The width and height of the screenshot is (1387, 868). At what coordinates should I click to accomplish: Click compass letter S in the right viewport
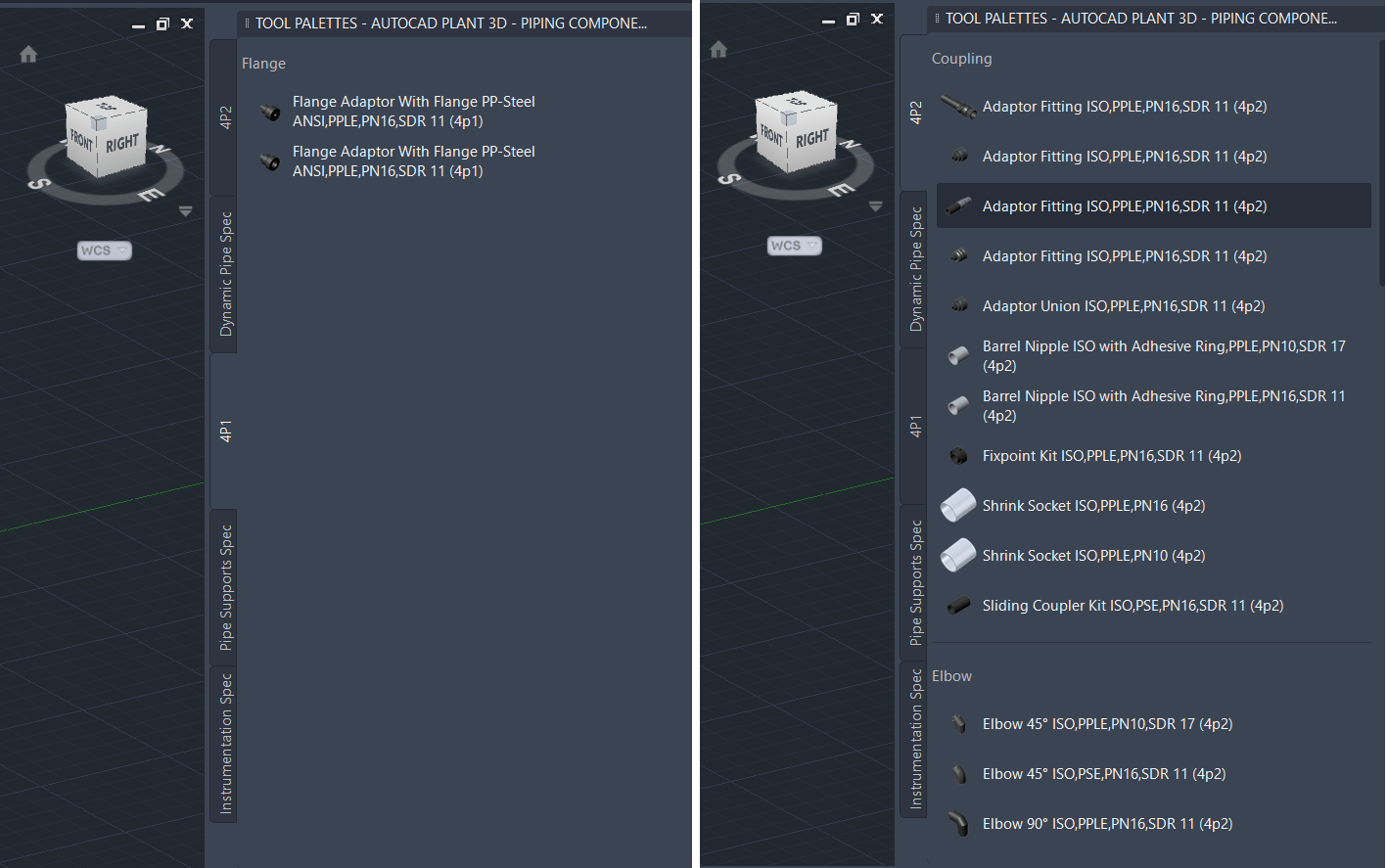point(727,178)
